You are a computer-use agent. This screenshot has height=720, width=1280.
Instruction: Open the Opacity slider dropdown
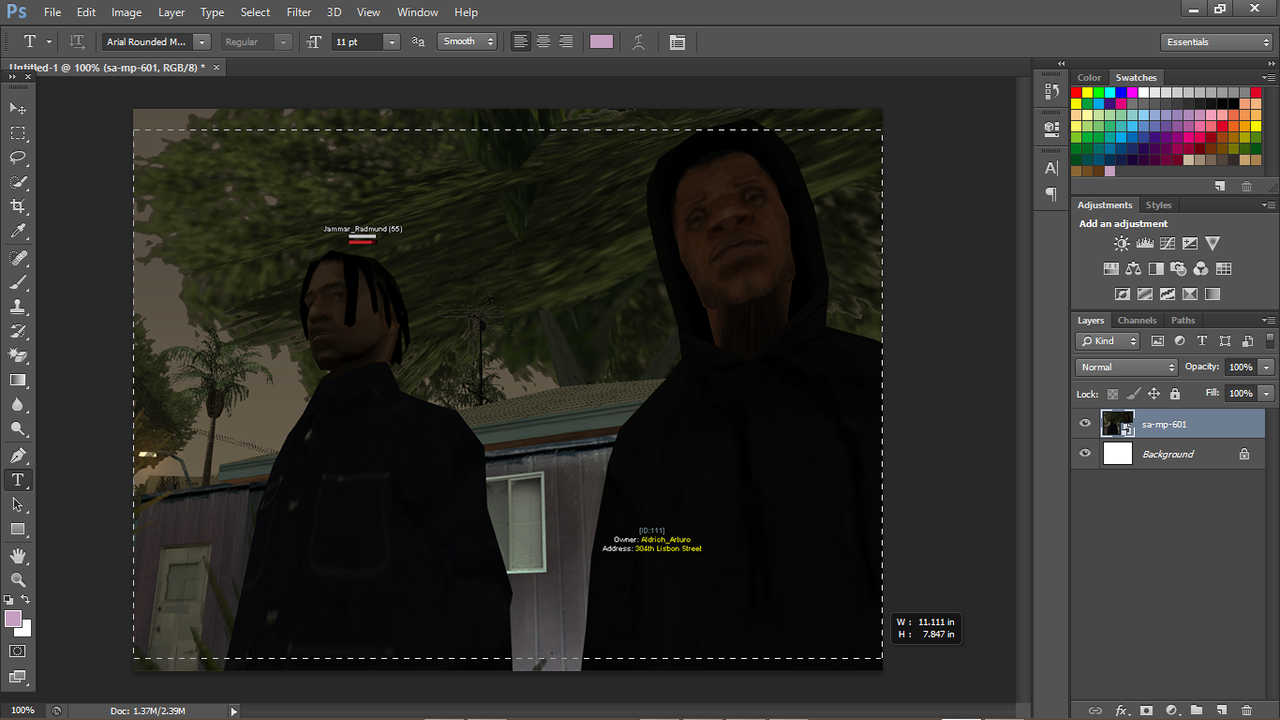1267,367
